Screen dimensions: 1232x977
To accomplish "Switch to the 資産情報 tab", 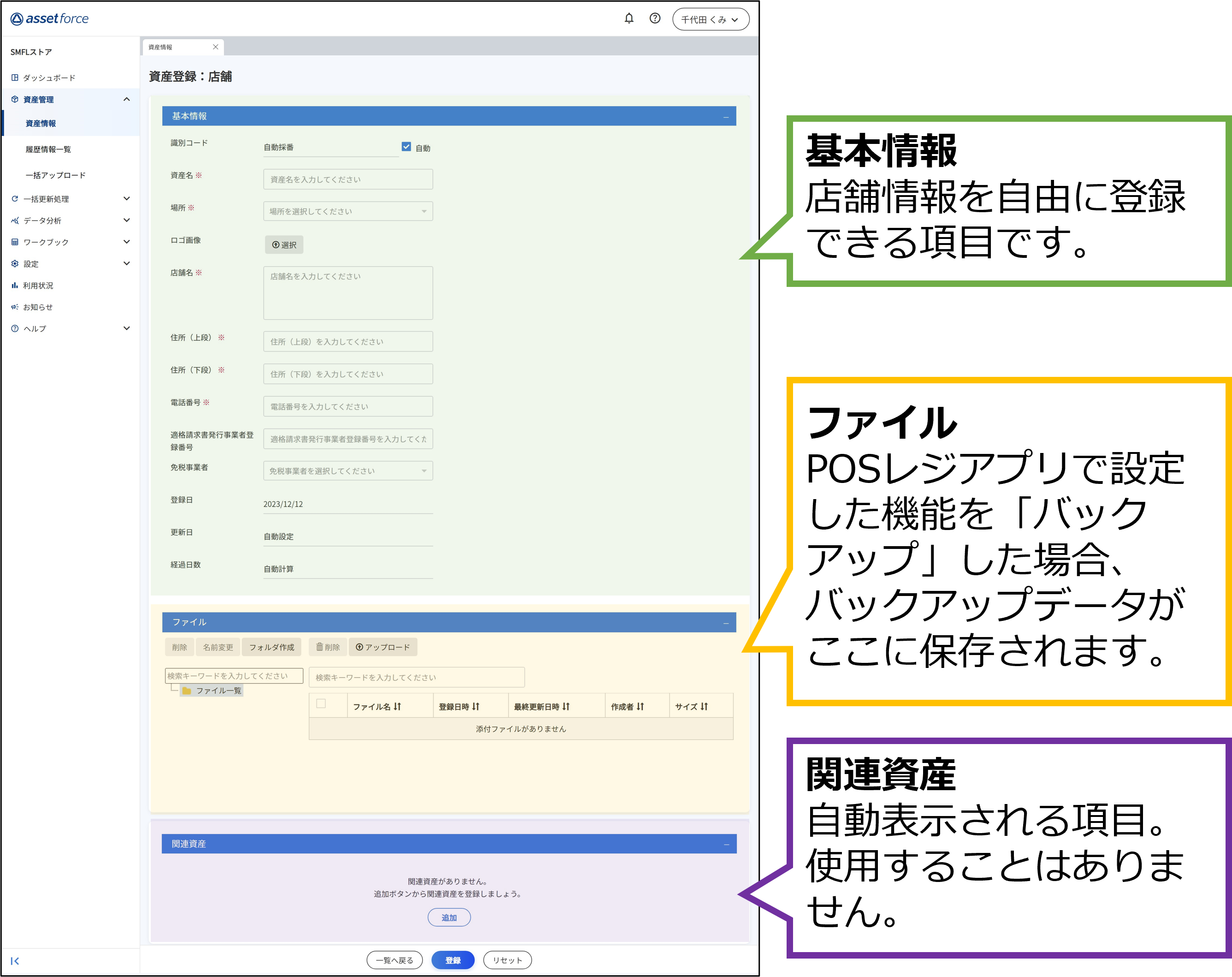I will (161, 47).
